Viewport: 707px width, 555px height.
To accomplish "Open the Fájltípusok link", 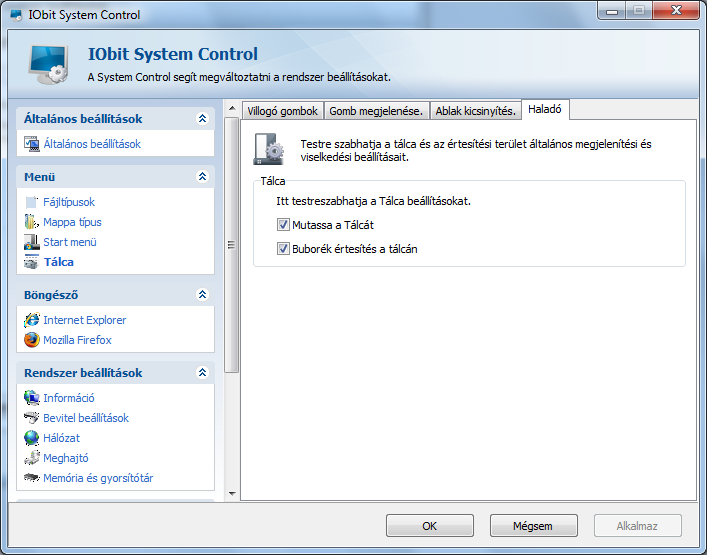I will [x=69, y=202].
